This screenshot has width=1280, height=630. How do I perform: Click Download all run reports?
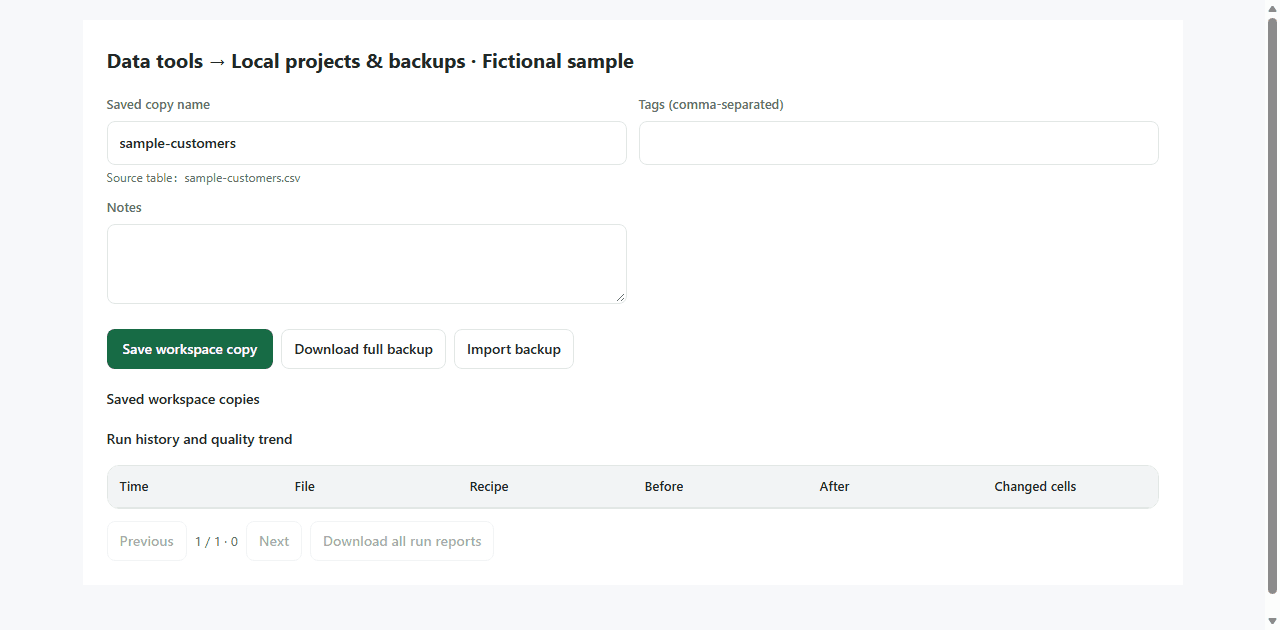pyautogui.click(x=402, y=541)
